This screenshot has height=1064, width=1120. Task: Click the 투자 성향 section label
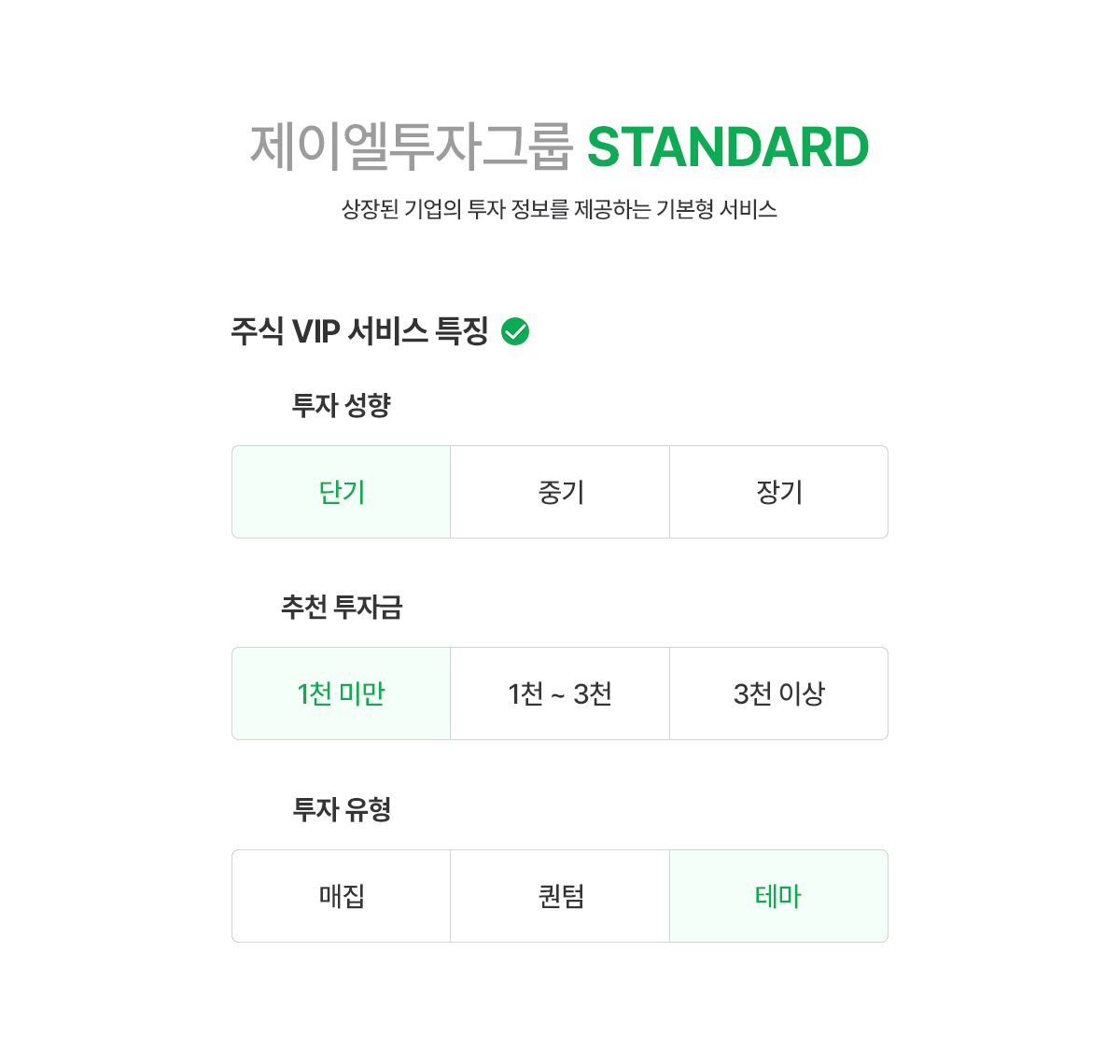(x=342, y=405)
